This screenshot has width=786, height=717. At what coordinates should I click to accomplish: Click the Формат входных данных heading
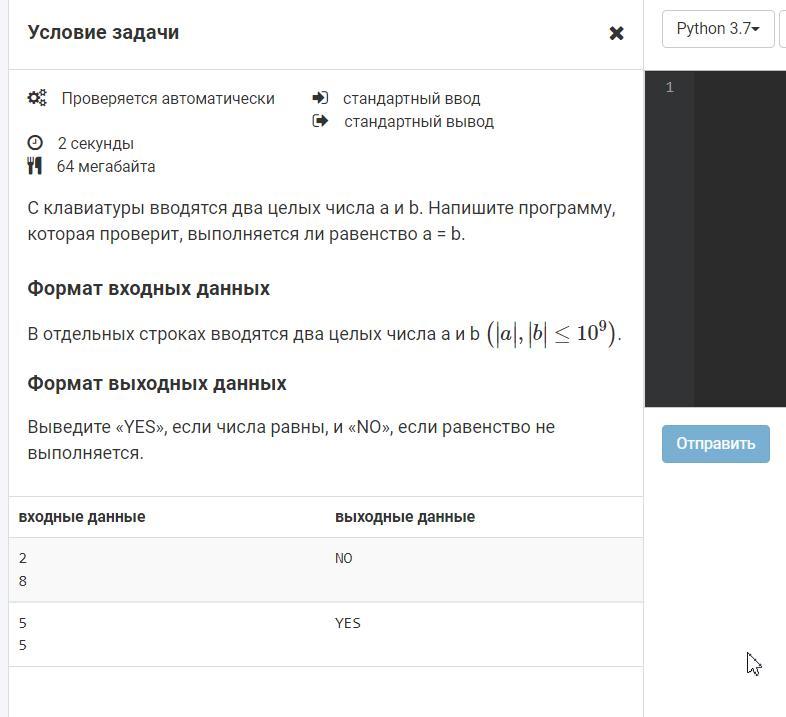148,288
